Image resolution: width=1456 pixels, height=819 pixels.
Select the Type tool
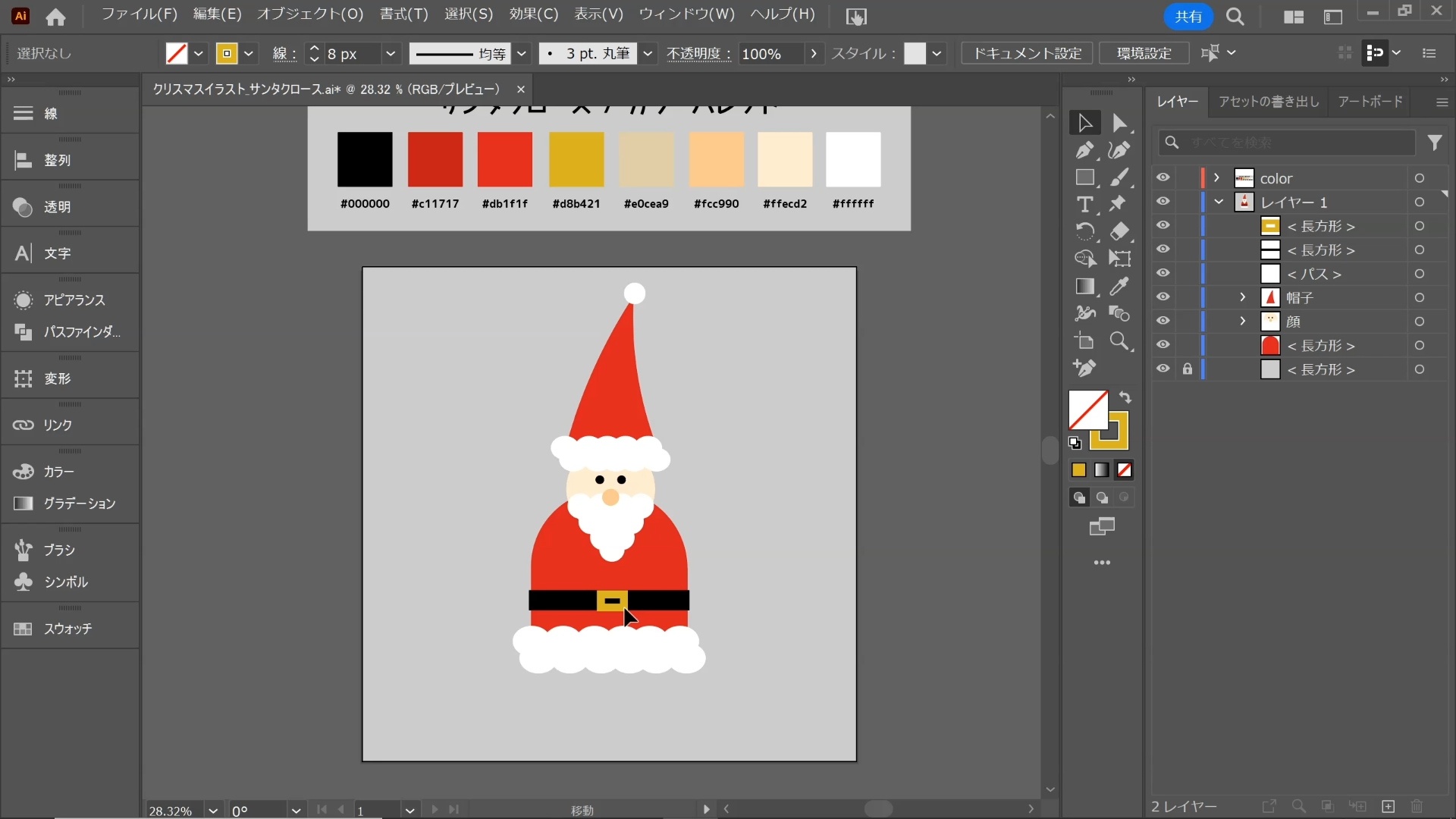pos(1084,204)
